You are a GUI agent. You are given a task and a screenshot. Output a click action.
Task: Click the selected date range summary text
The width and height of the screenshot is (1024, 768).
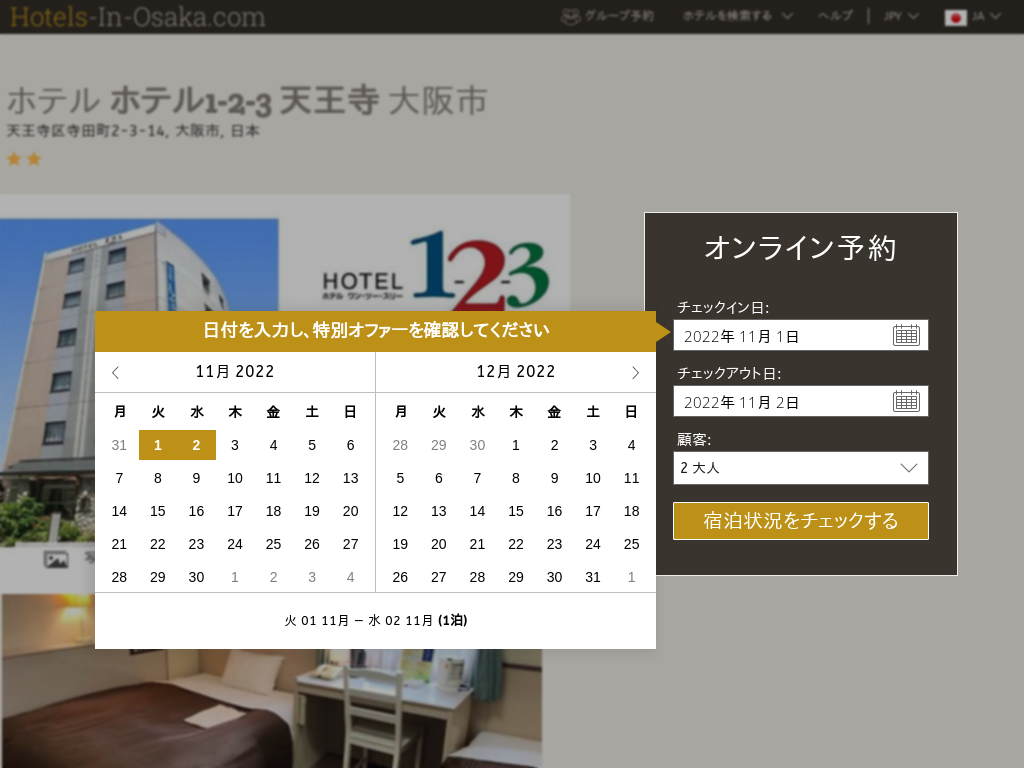coord(376,620)
